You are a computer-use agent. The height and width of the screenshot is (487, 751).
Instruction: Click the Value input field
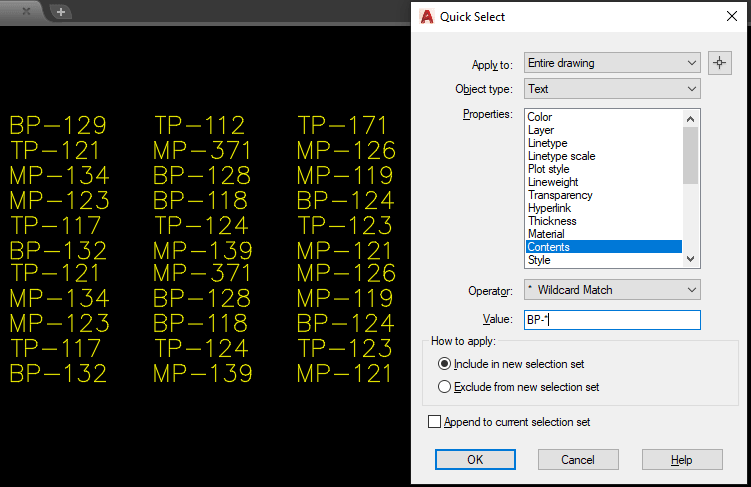point(612,320)
